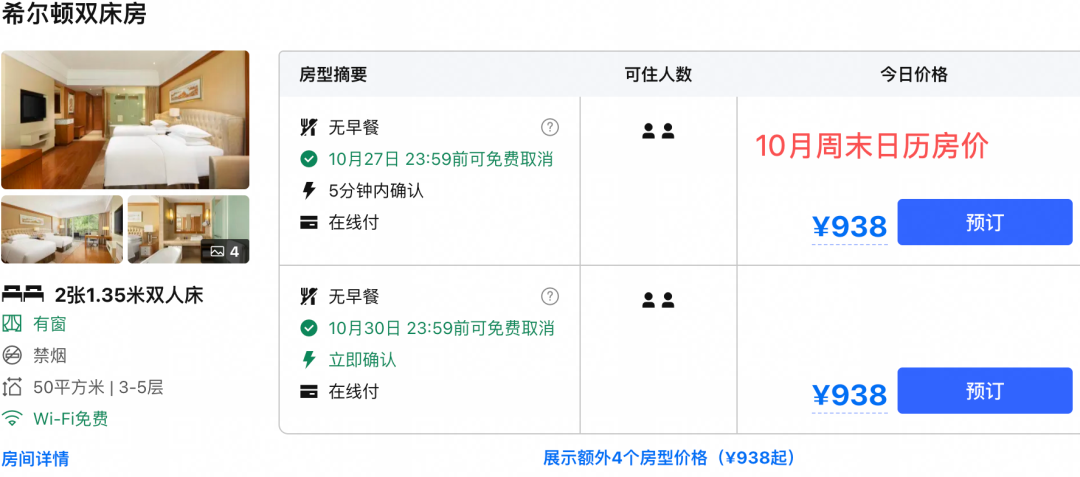Open the twin beds garden-view thumbnail
The image size is (1080, 477).
62,229
